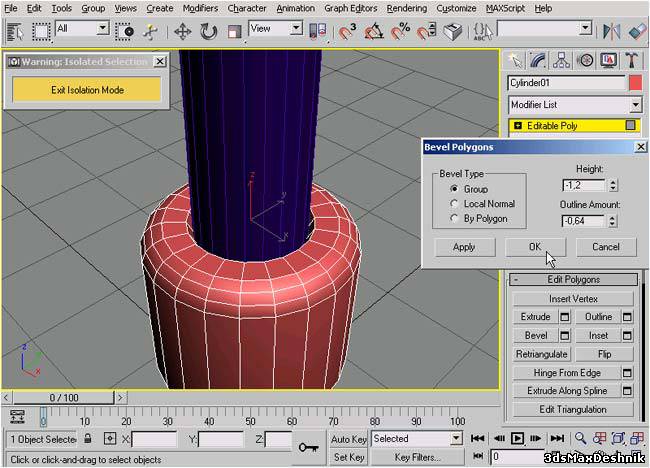The width and height of the screenshot is (650, 468).
Task: Toggle the Spinner Snap icon
Action: [x=426, y=32]
